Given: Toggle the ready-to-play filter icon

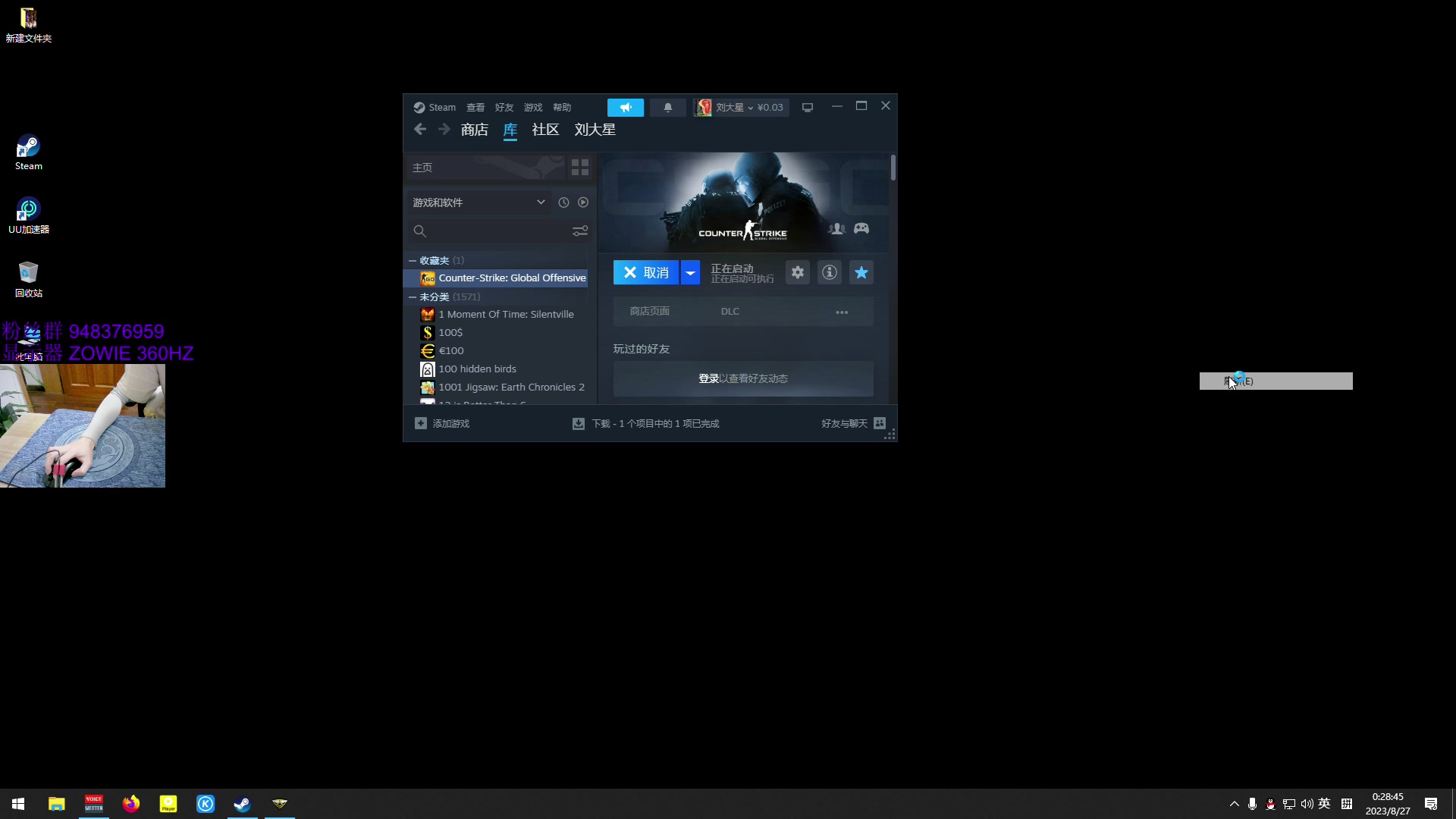Looking at the screenshot, I should click(583, 202).
